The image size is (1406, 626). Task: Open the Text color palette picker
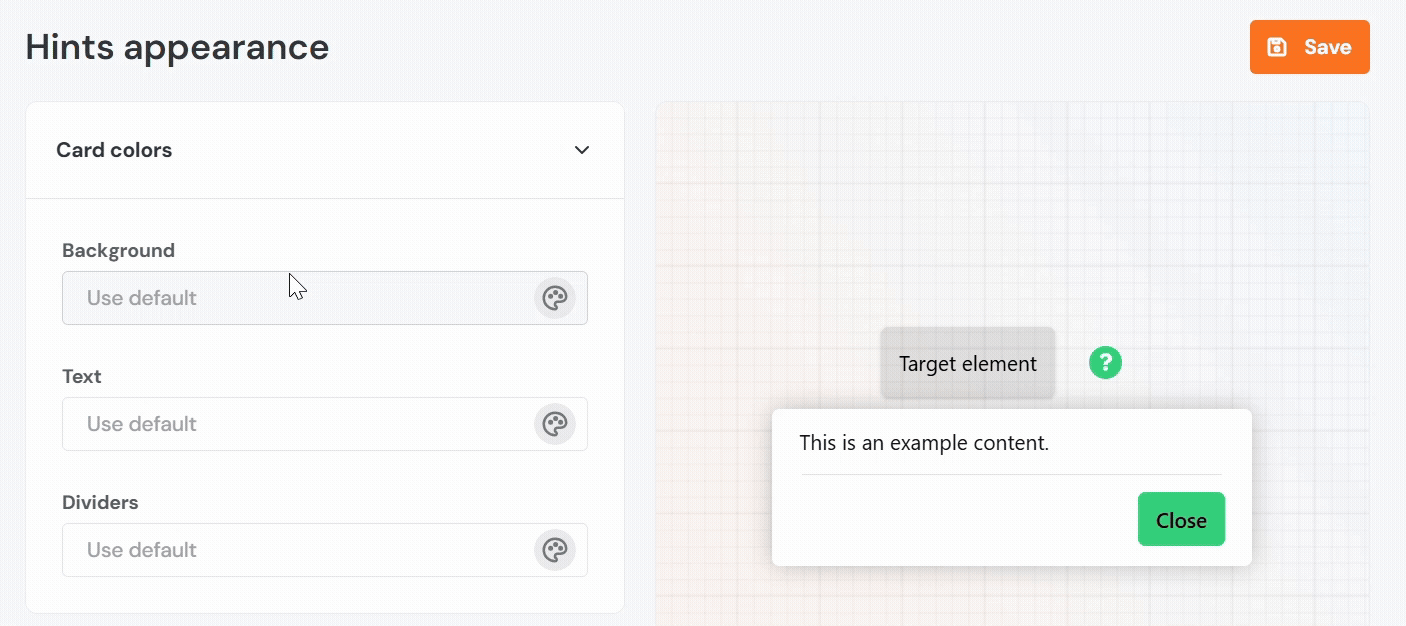click(x=554, y=424)
